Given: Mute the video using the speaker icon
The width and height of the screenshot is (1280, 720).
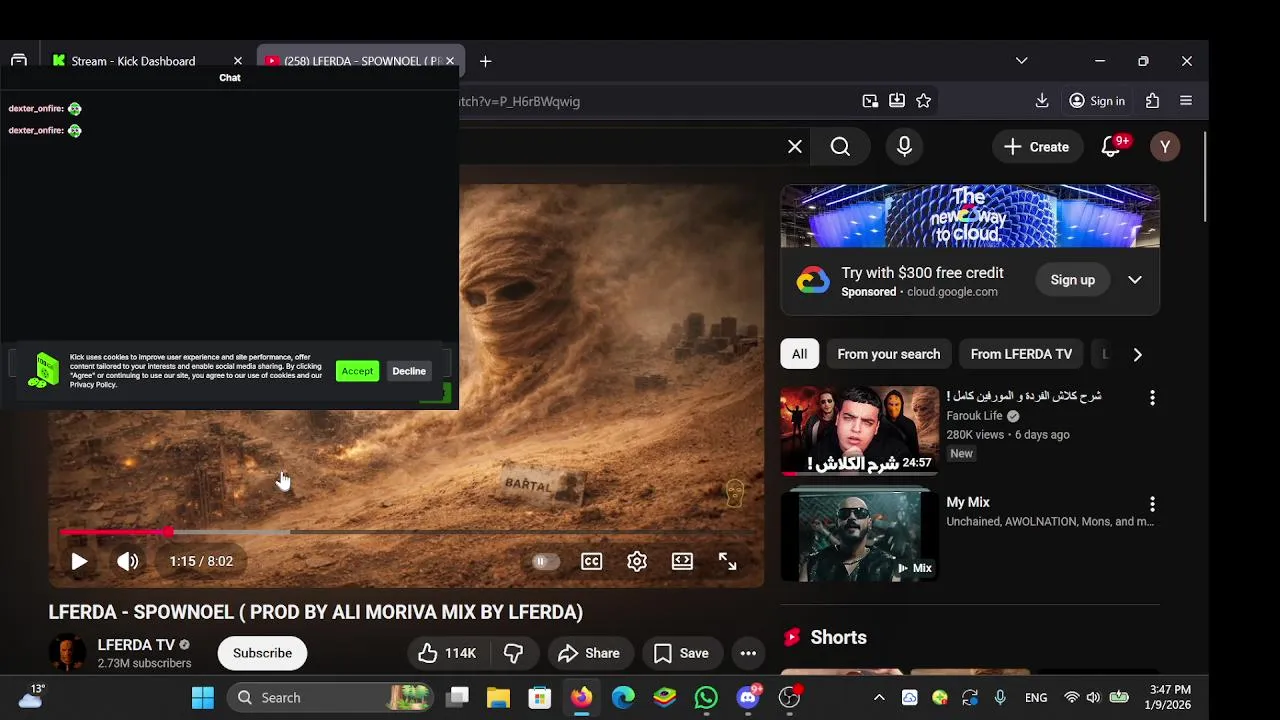Looking at the screenshot, I should [128, 561].
